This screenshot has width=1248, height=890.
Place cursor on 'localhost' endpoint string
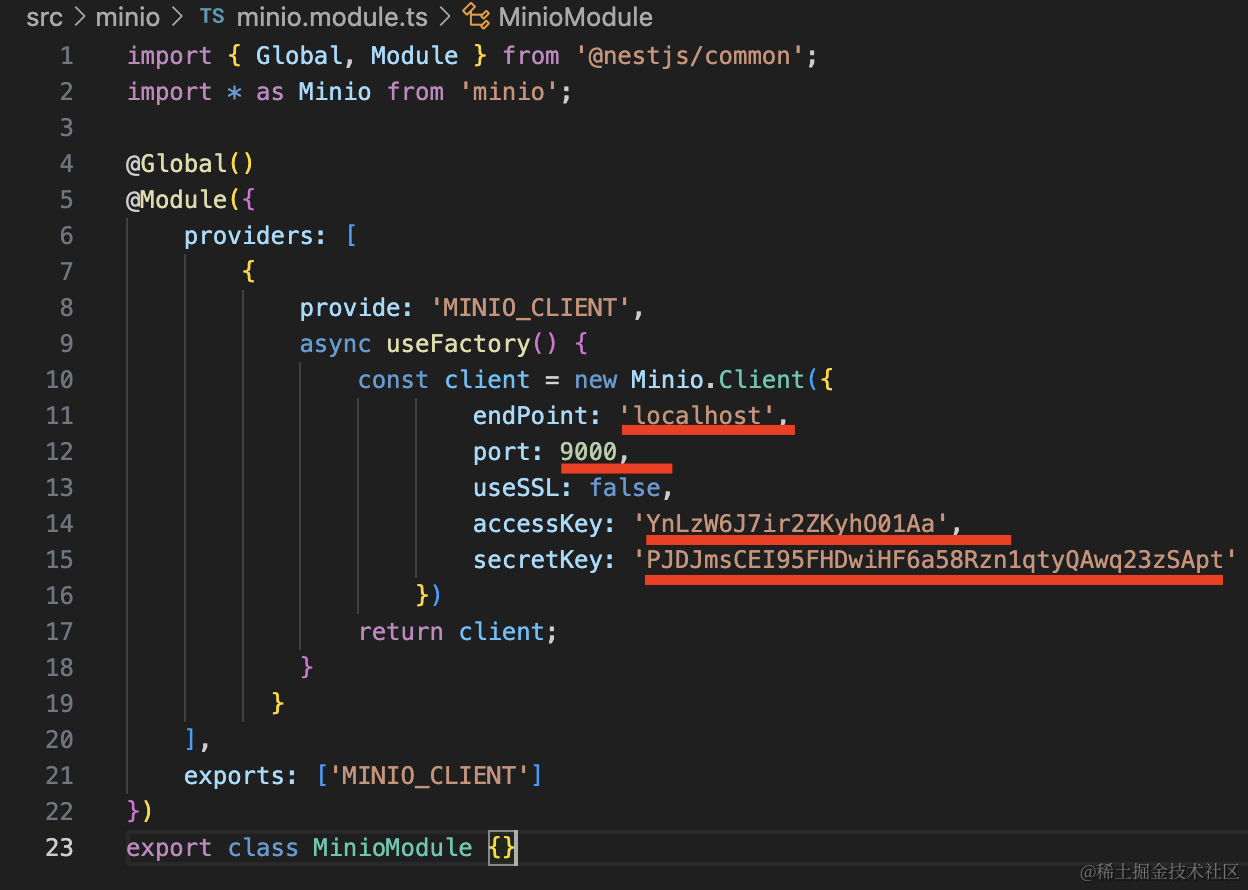click(x=698, y=416)
